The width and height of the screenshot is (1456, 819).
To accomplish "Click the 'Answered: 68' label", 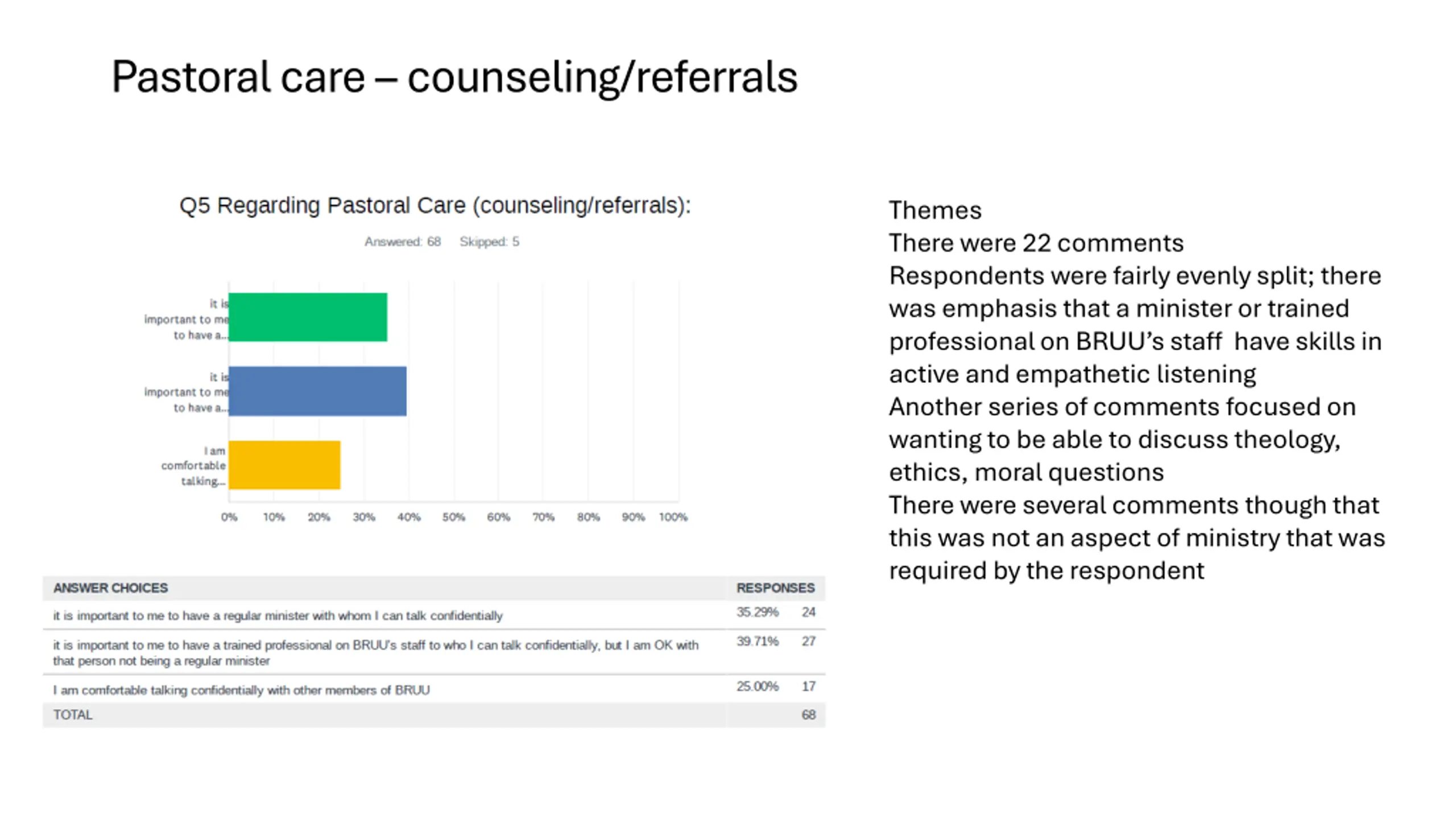I will click(x=403, y=242).
